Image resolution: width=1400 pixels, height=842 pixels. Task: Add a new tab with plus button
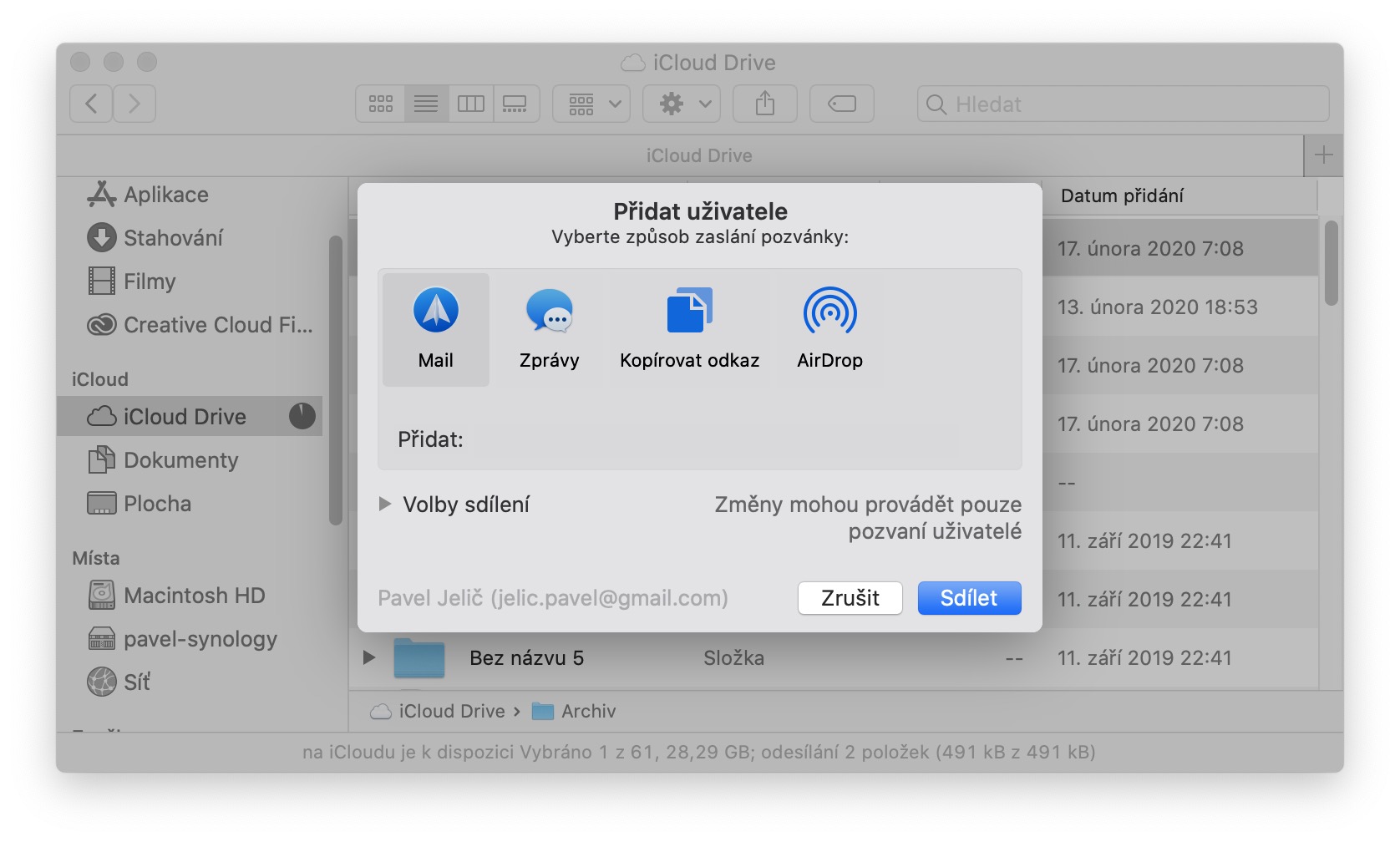1324,155
